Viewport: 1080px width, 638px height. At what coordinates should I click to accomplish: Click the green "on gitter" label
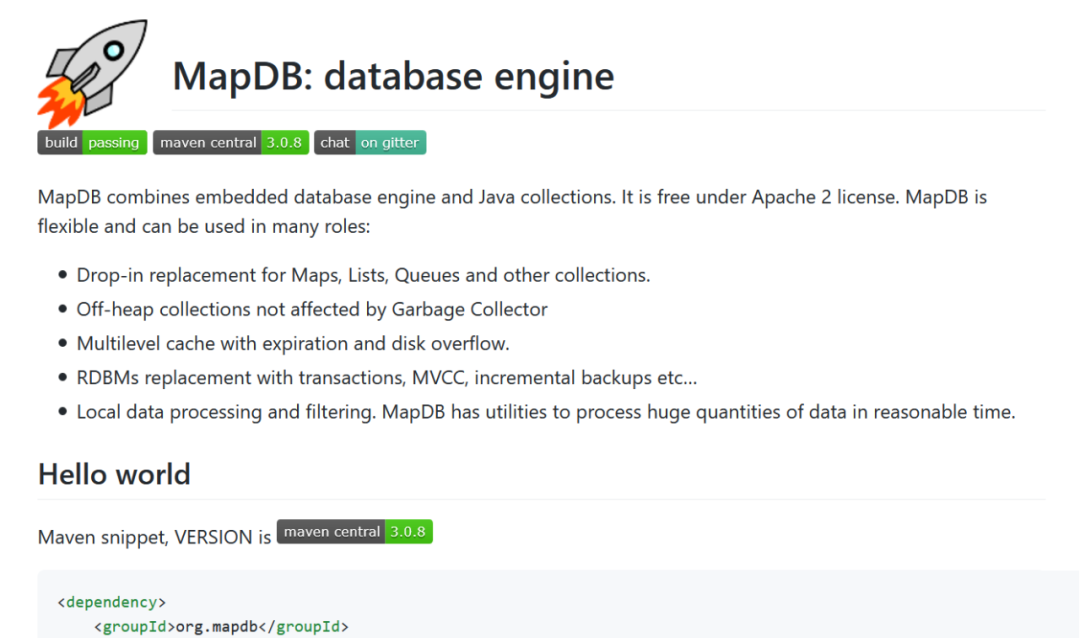pos(390,143)
